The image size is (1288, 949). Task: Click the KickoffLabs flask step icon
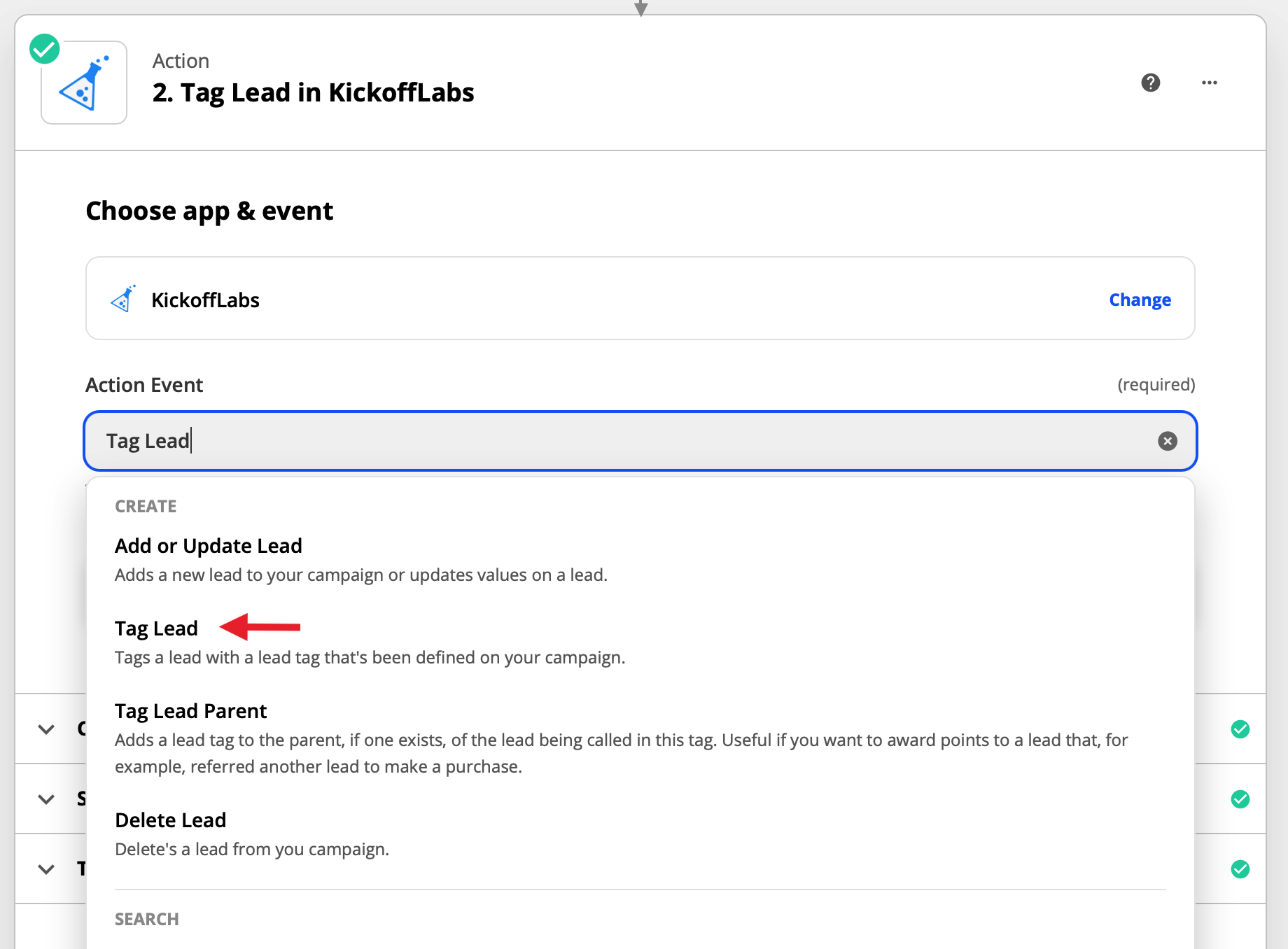[x=84, y=83]
